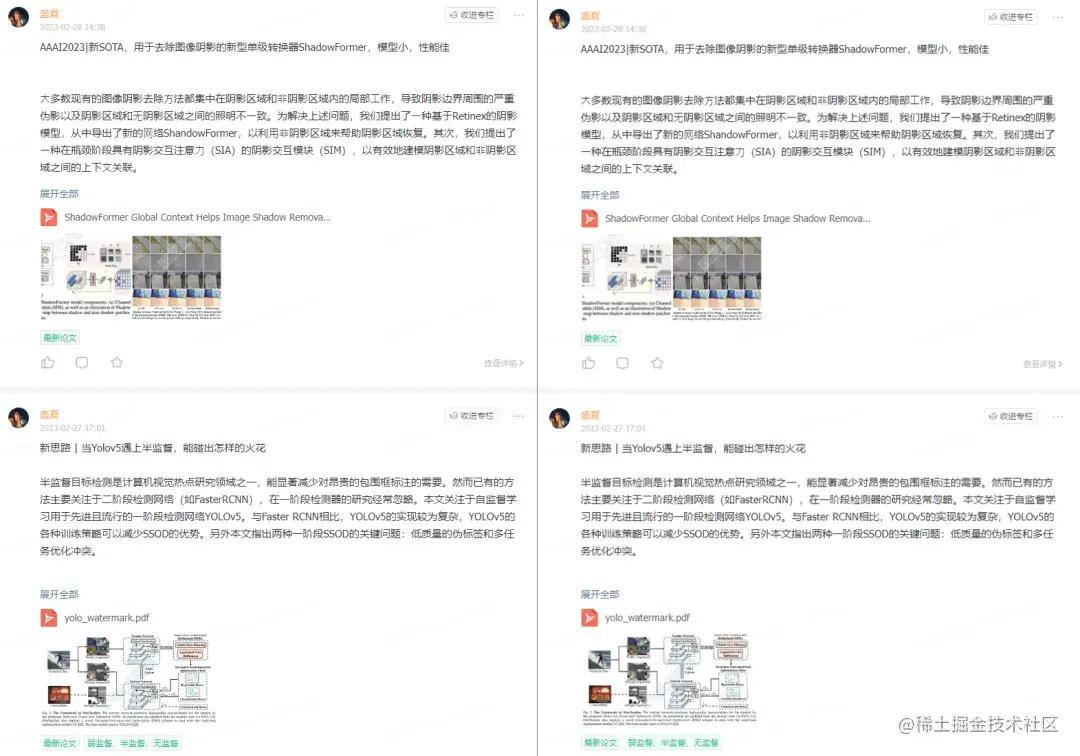
Task: View details of left ShadowFormer post
Action: tap(503, 363)
